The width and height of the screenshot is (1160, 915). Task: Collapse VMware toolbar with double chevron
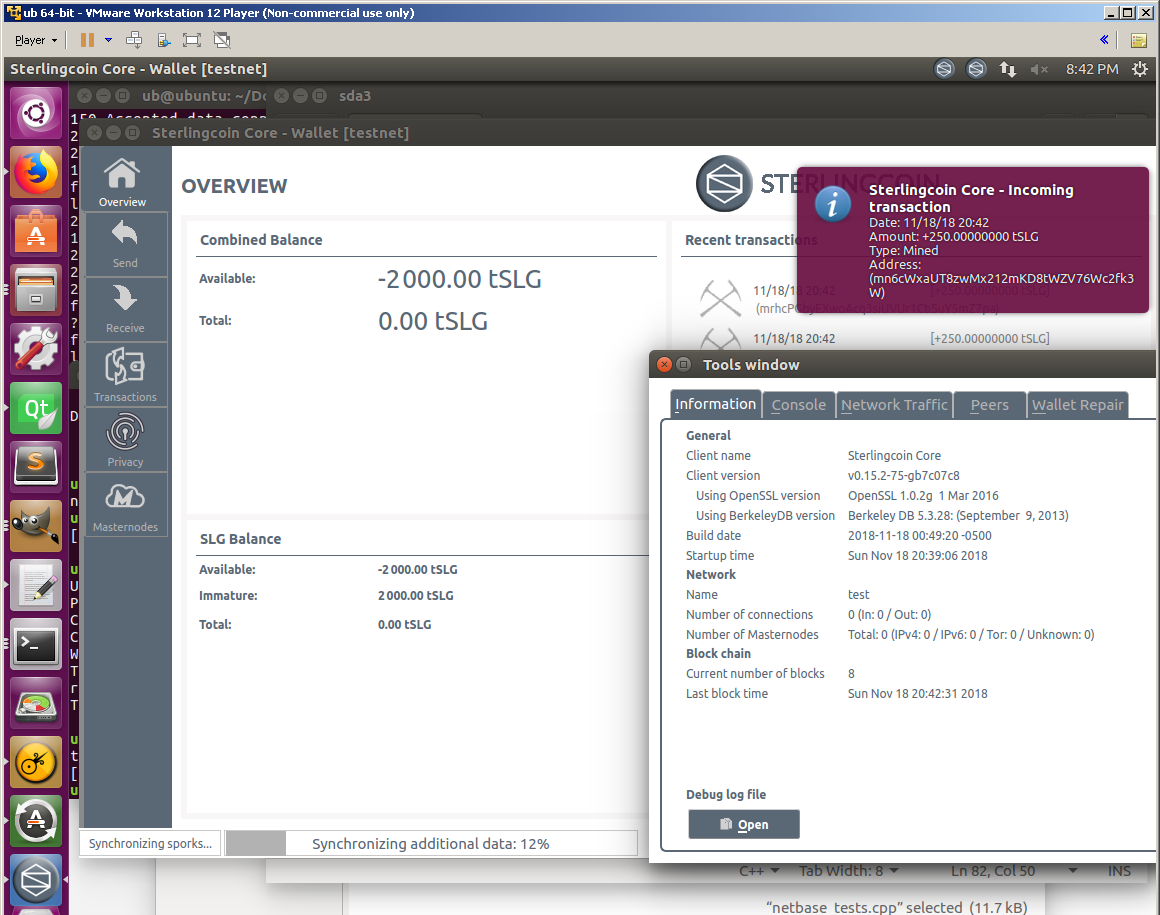coord(1105,40)
